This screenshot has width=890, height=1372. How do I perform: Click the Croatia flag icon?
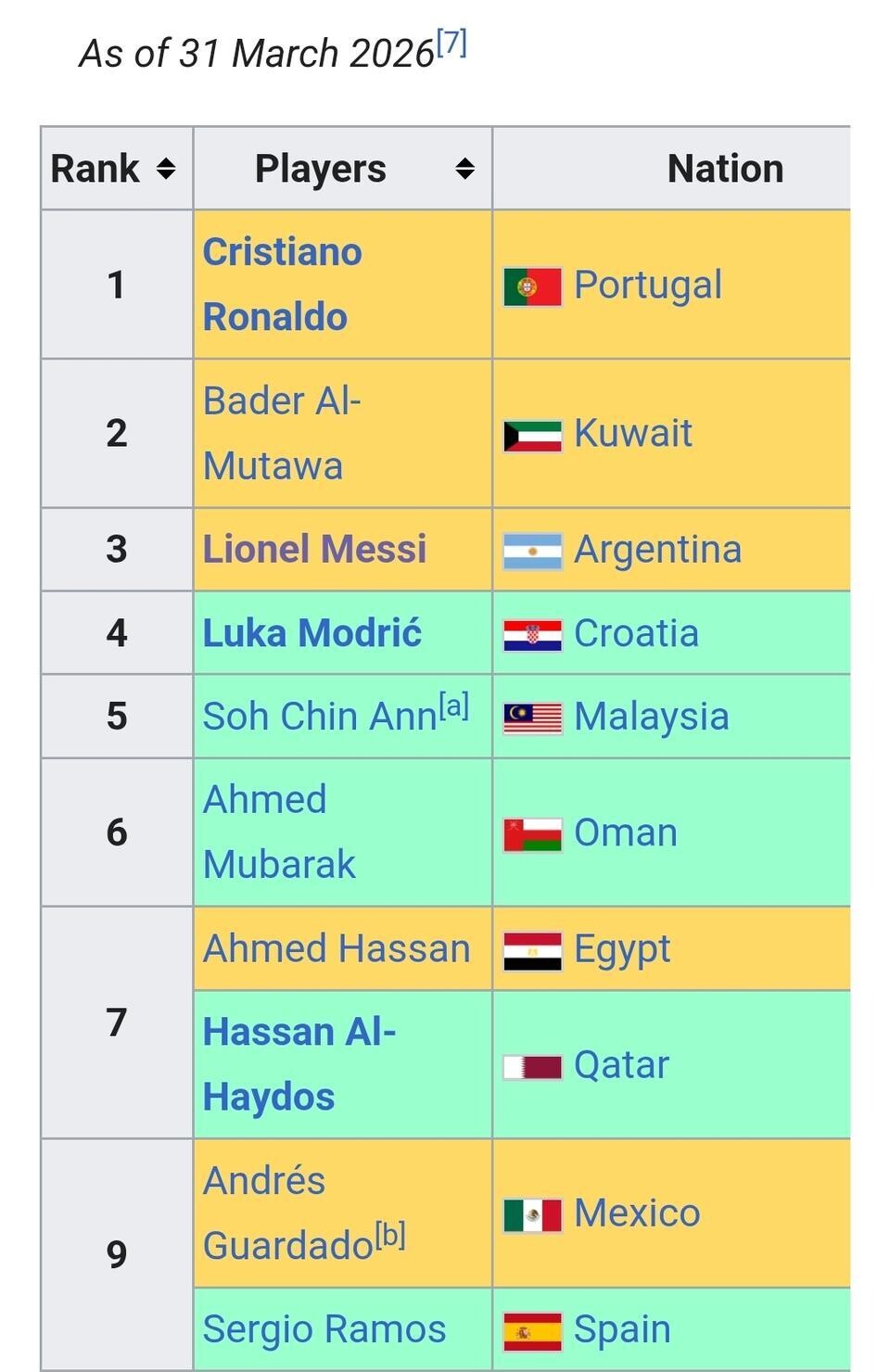tap(532, 635)
